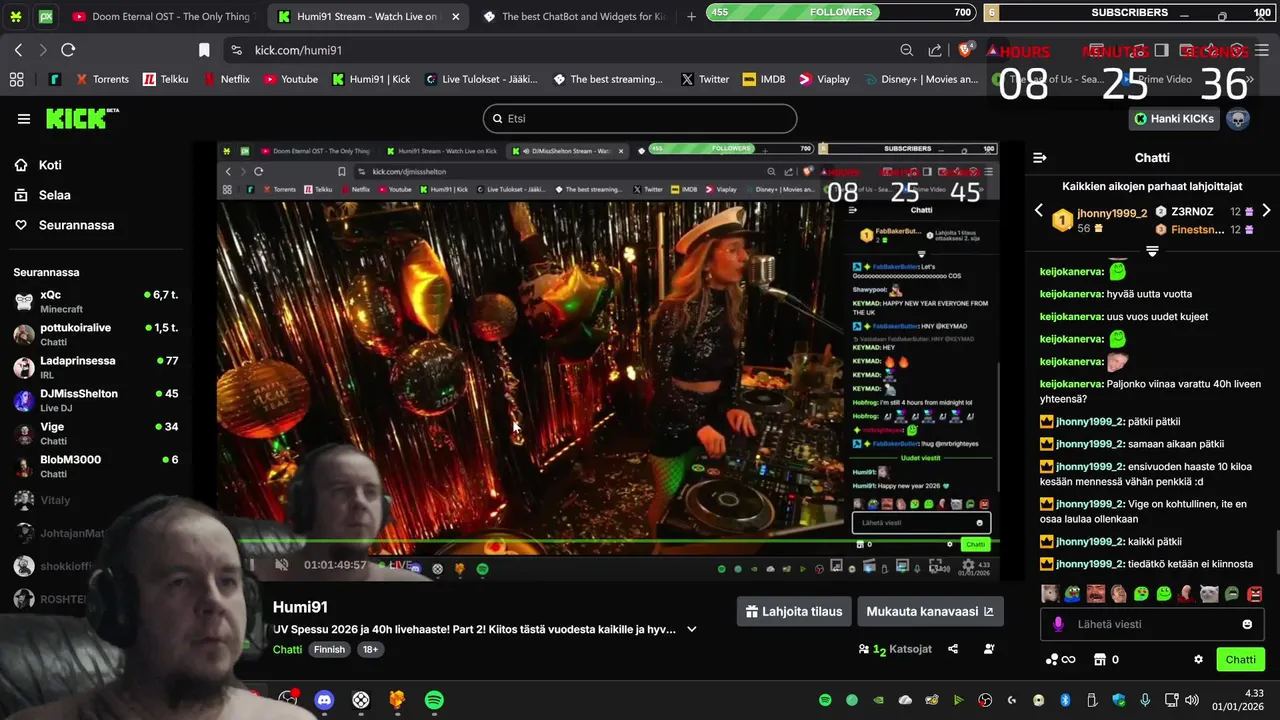Insert the white cat emote from the quick row
Screen dimensions: 1280x720
coord(1209,593)
